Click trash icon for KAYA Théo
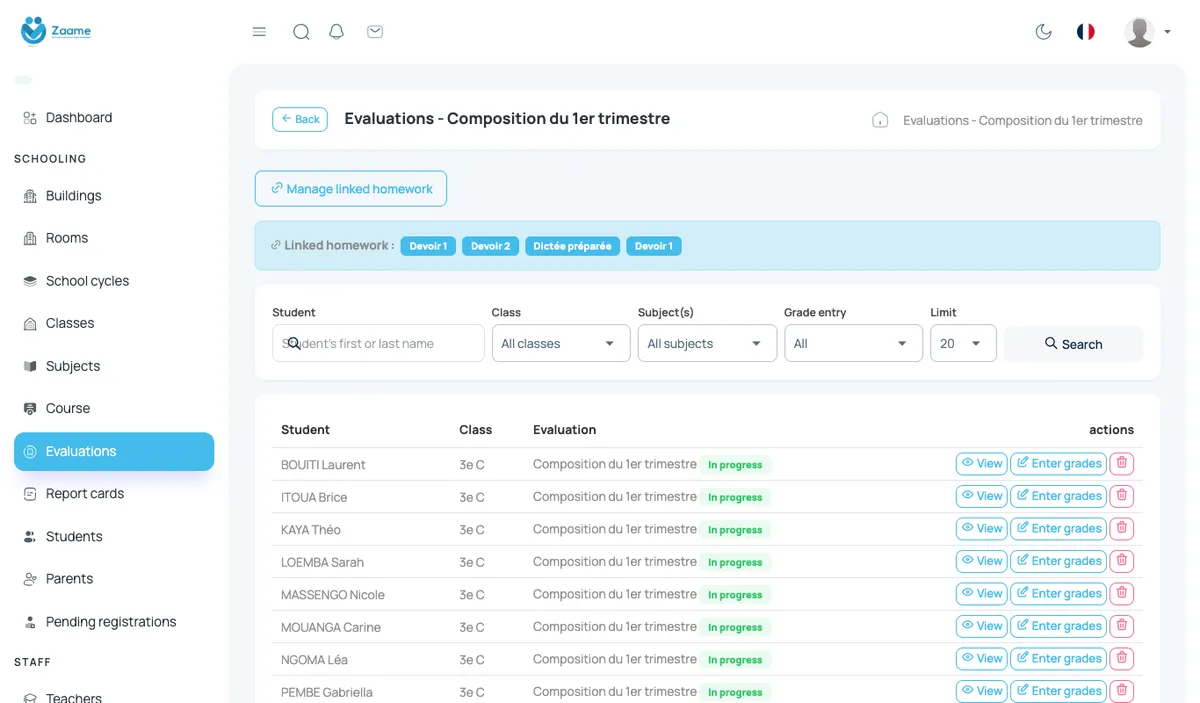 pos(1122,528)
